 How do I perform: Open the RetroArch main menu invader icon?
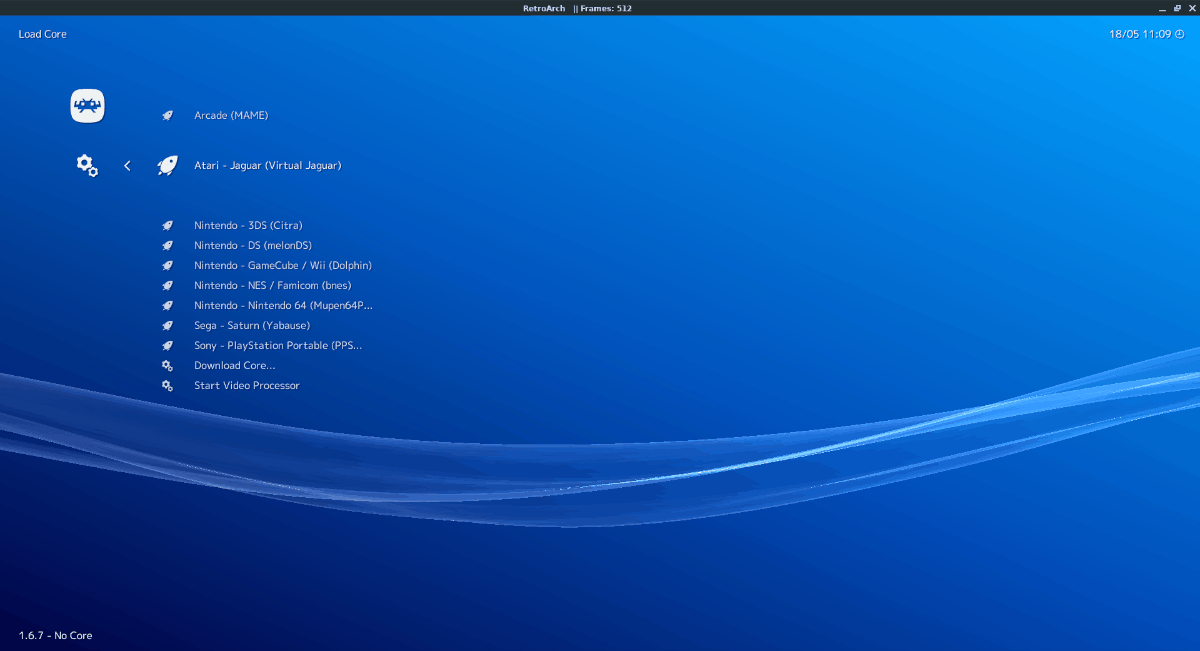pos(87,106)
